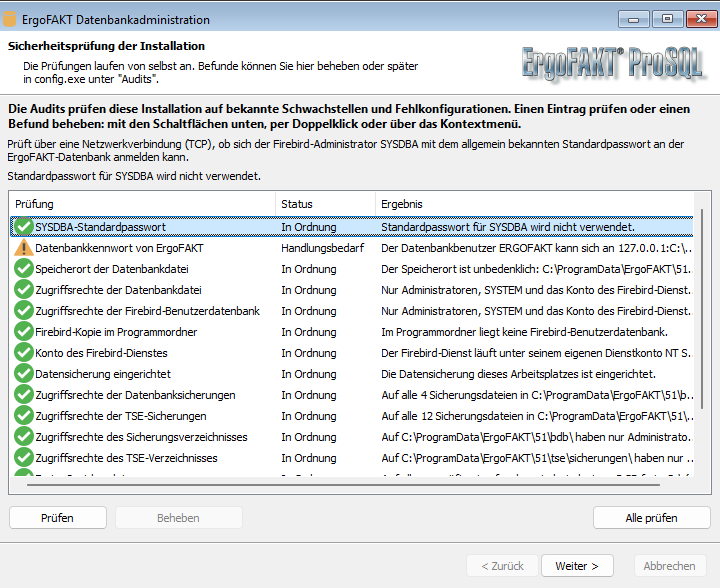Select row Zugriffsrechte der Datenbankdatei
The image size is (720, 588).
click(x=352, y=290)
